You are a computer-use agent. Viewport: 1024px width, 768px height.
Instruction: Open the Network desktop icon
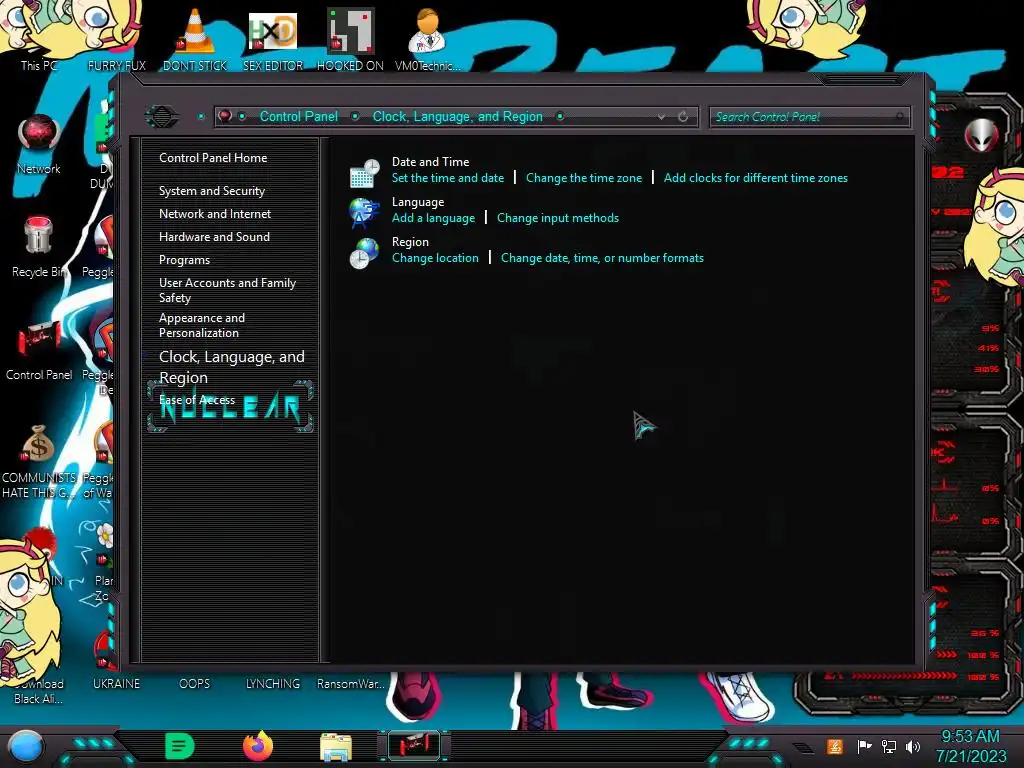[39, 144]
